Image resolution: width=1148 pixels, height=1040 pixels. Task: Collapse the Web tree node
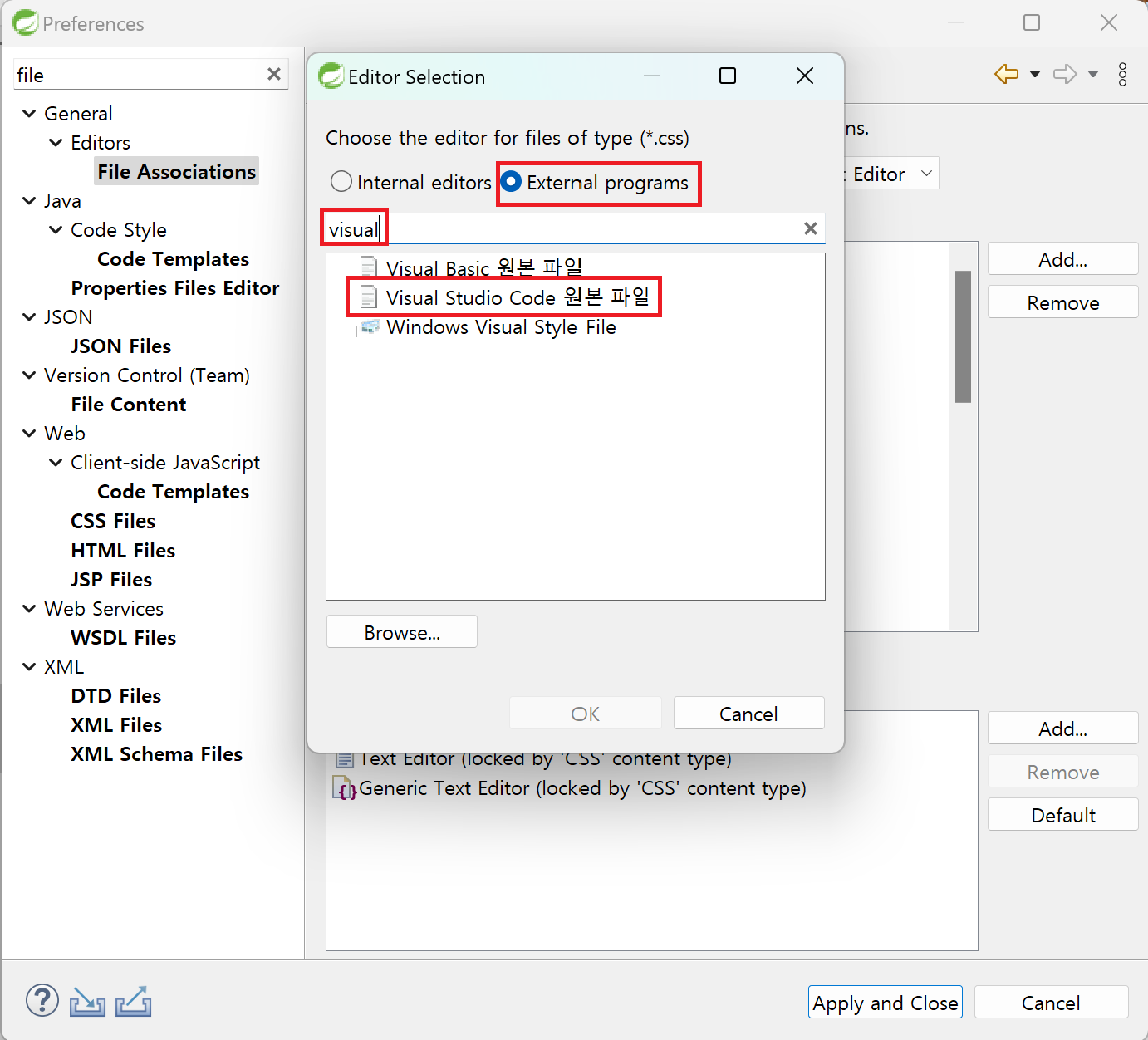(29, 433)
